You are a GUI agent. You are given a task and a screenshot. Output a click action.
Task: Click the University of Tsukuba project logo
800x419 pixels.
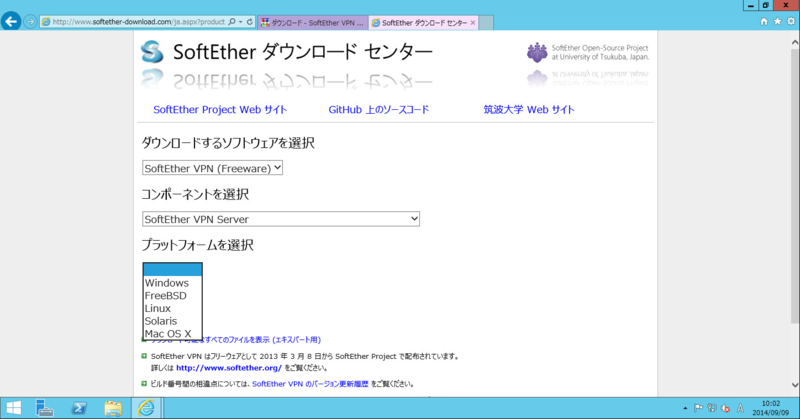click(537, 52)
